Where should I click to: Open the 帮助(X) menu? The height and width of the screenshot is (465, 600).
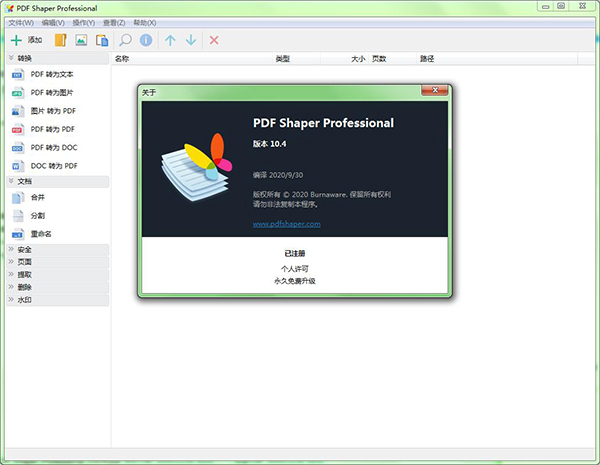tap(145, 23)
